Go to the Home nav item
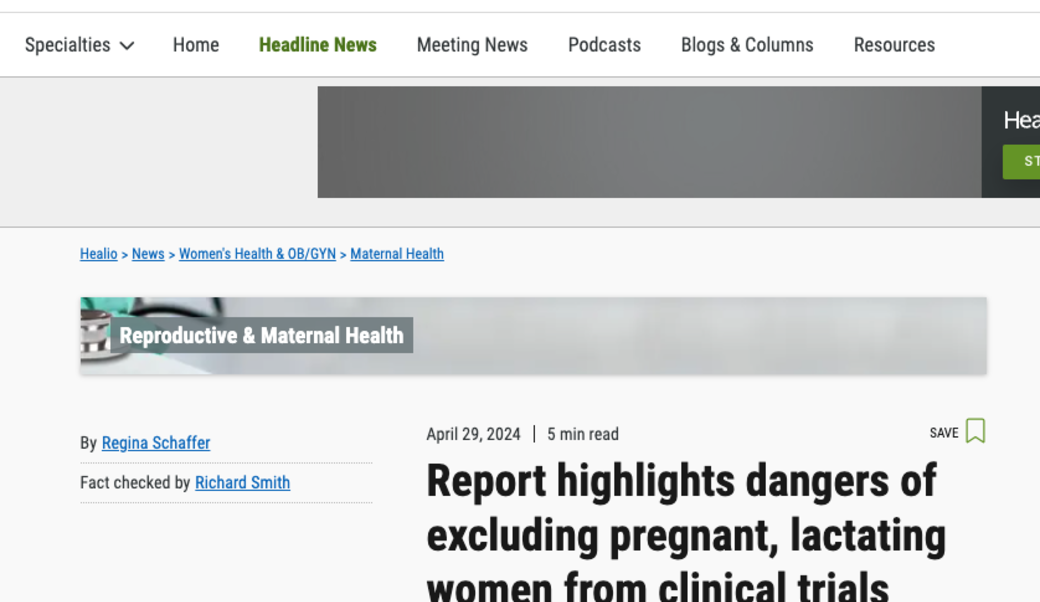The image size is (1040, 602). (x=195, y=45)
